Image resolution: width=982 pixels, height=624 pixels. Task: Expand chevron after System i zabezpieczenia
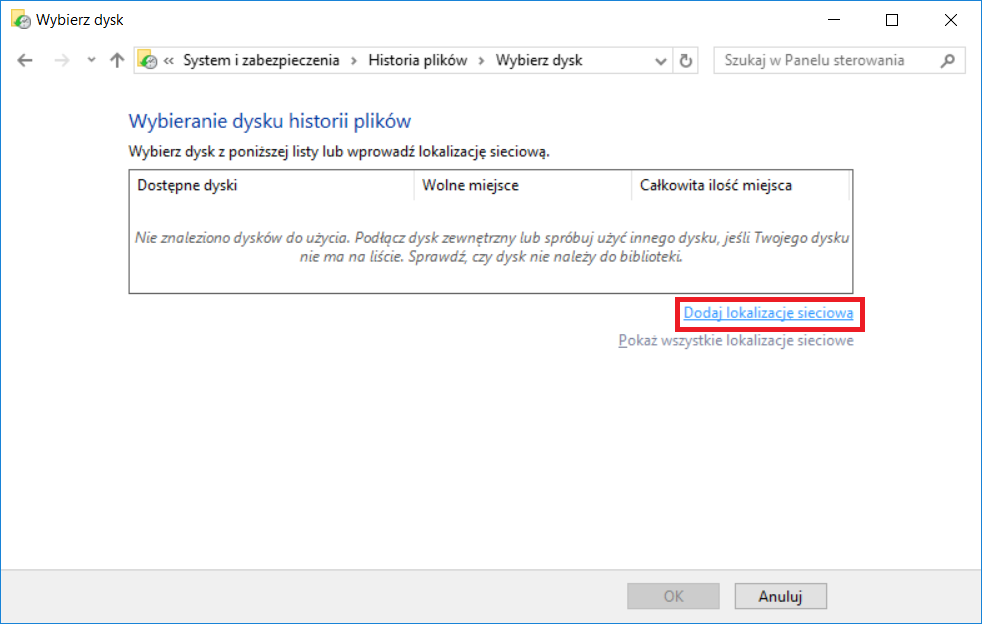click(x=354, y=61)
